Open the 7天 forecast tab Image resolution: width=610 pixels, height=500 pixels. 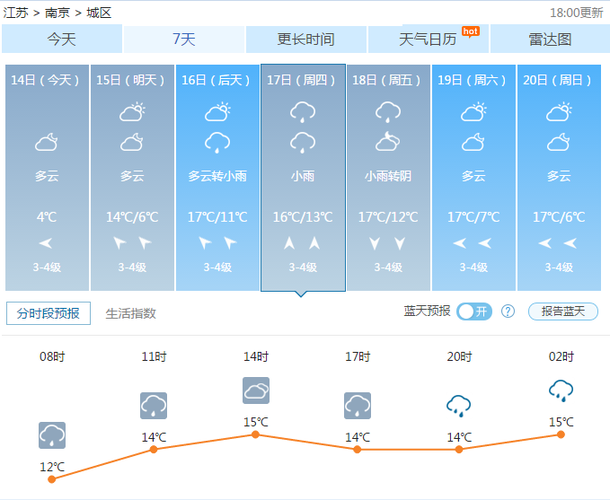[184, 39]
